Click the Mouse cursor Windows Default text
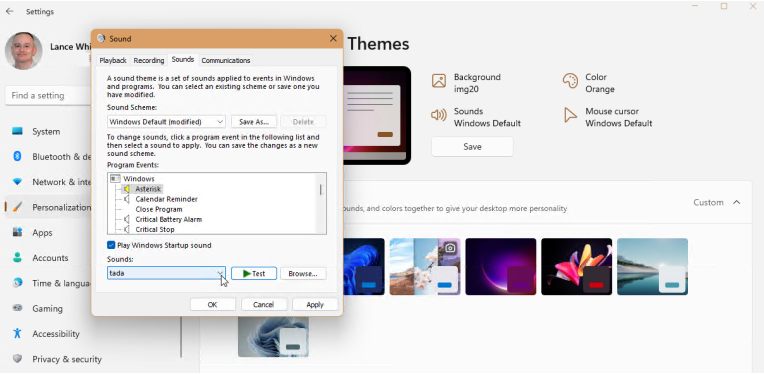 [619, 117]
